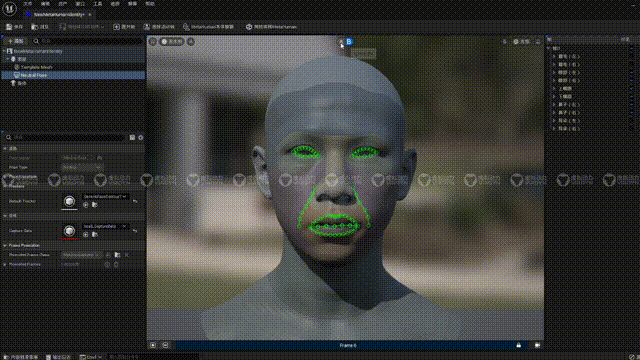Click the 浏览 browse-to-asset toolbar icon

pyautogui.click(x=40, y=27)
